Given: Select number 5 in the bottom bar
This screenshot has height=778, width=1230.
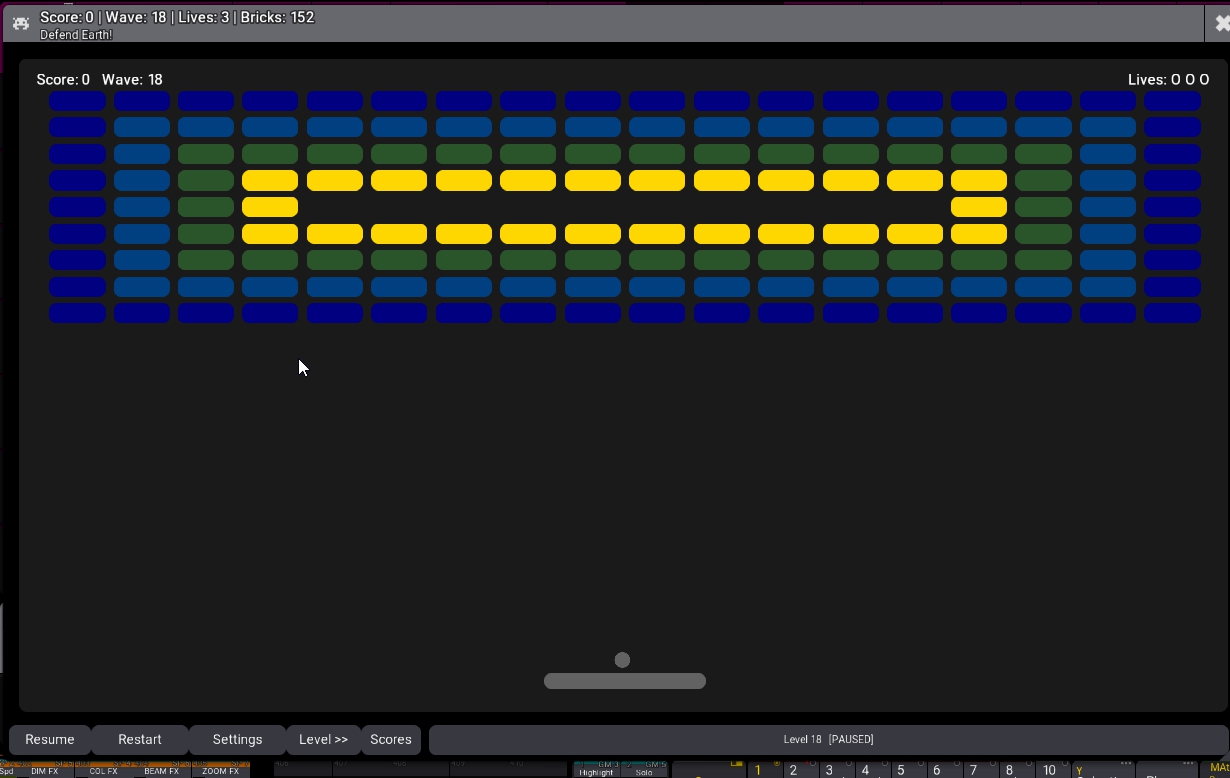Looking at the screenshot, I should pos(901,770).
